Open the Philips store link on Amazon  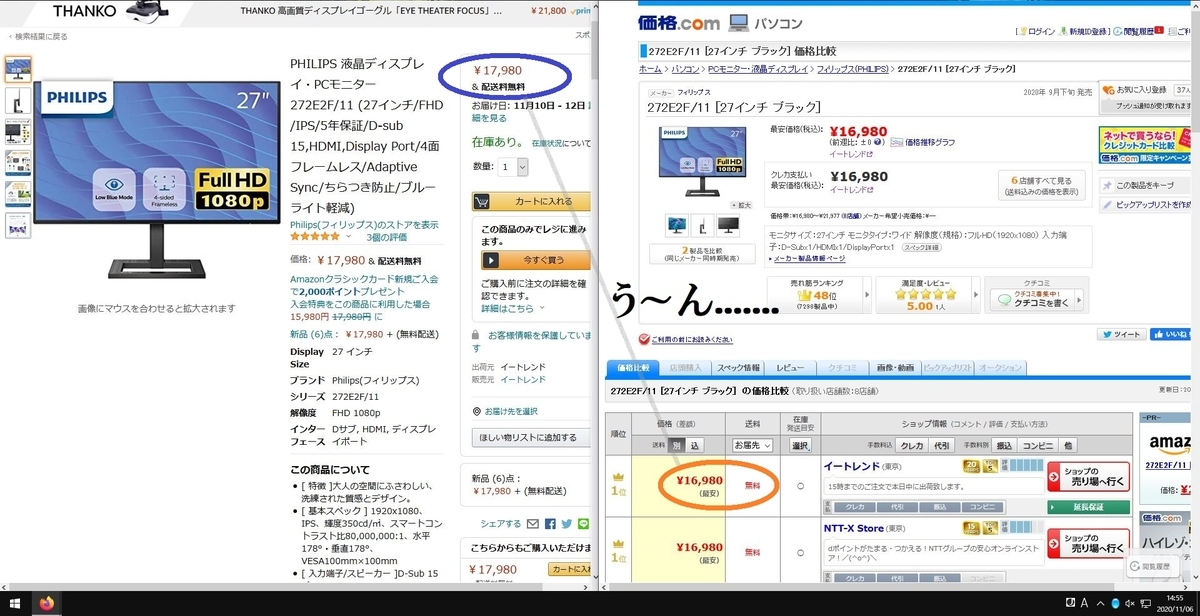click(x=364, y=225)
